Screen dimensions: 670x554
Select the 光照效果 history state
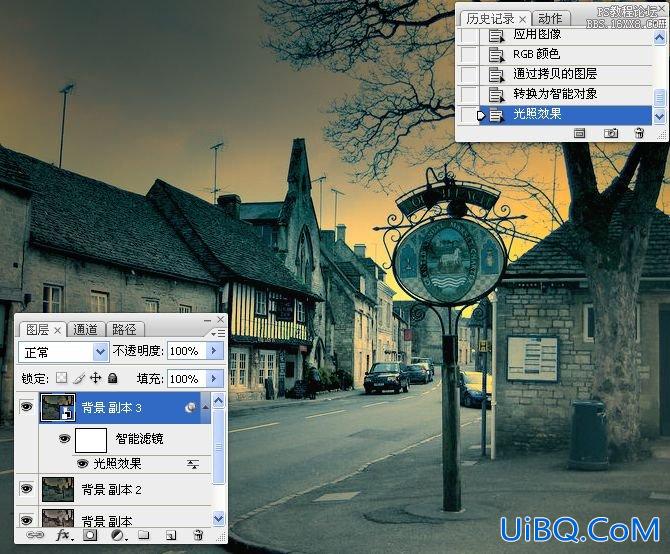pyautogui.click(x=566, y=115)
